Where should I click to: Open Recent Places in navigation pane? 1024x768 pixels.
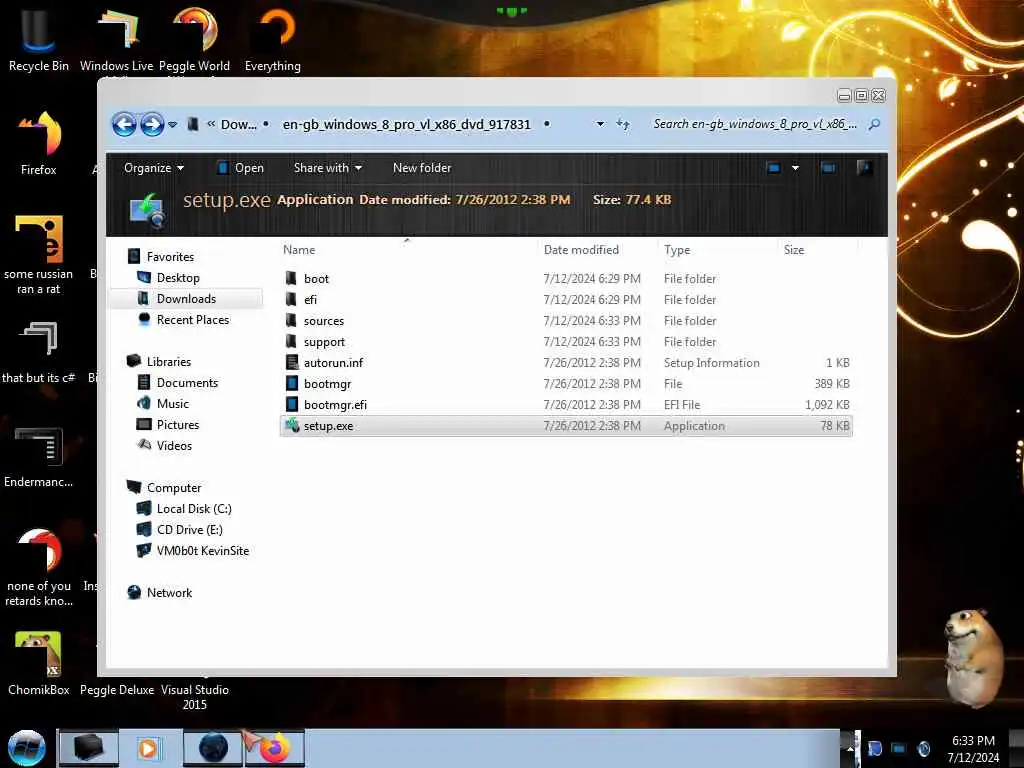[x=193, y=319]
